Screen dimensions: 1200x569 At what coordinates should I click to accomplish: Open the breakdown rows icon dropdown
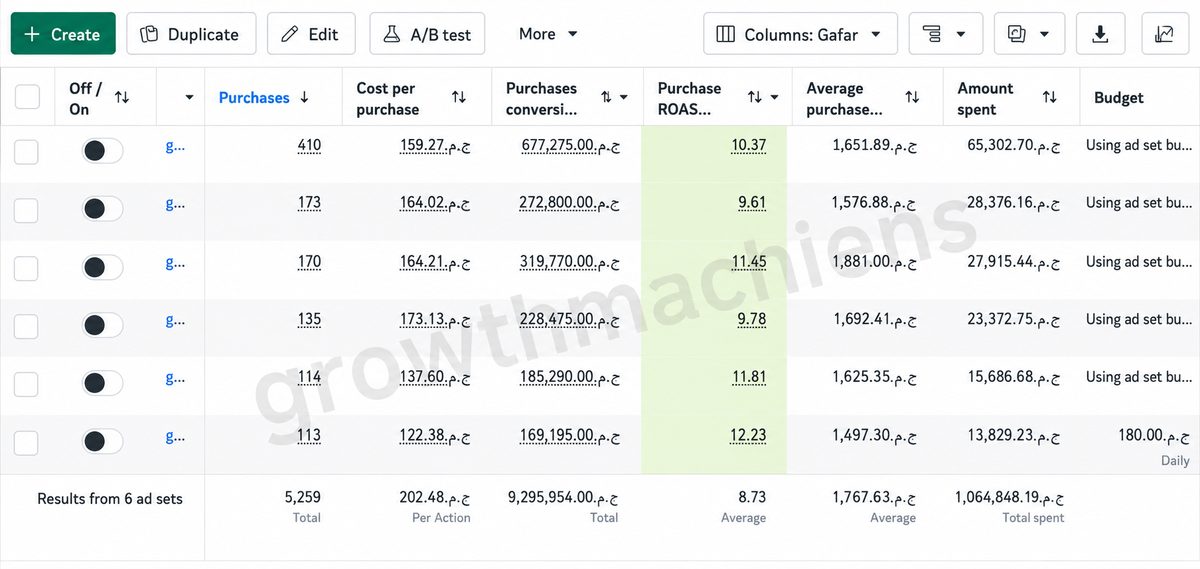tap(945, 34)
